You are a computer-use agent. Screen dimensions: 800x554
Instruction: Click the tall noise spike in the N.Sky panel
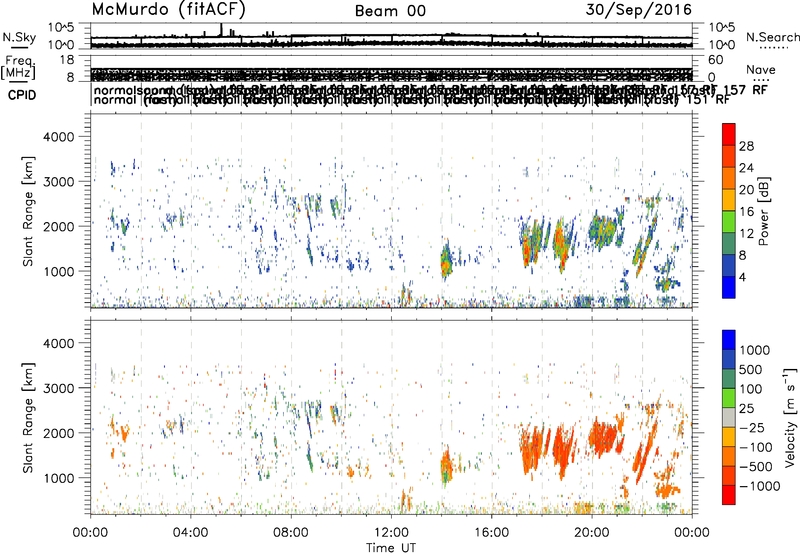click(221, 30)
